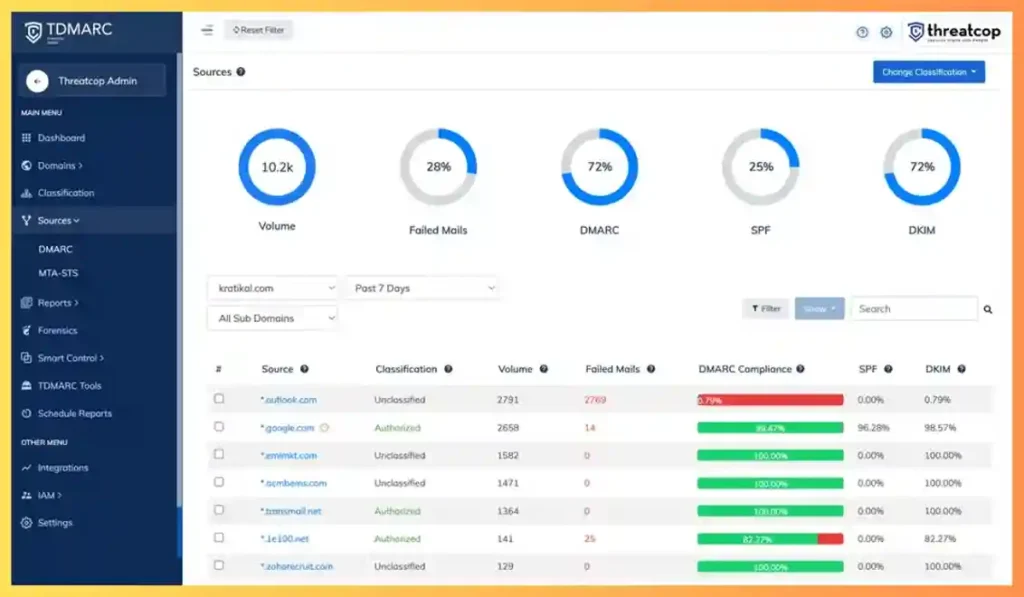Tick the checkbox for emimkt.com row
Viewport: 1024px width, 597px height.
point(219,454)
